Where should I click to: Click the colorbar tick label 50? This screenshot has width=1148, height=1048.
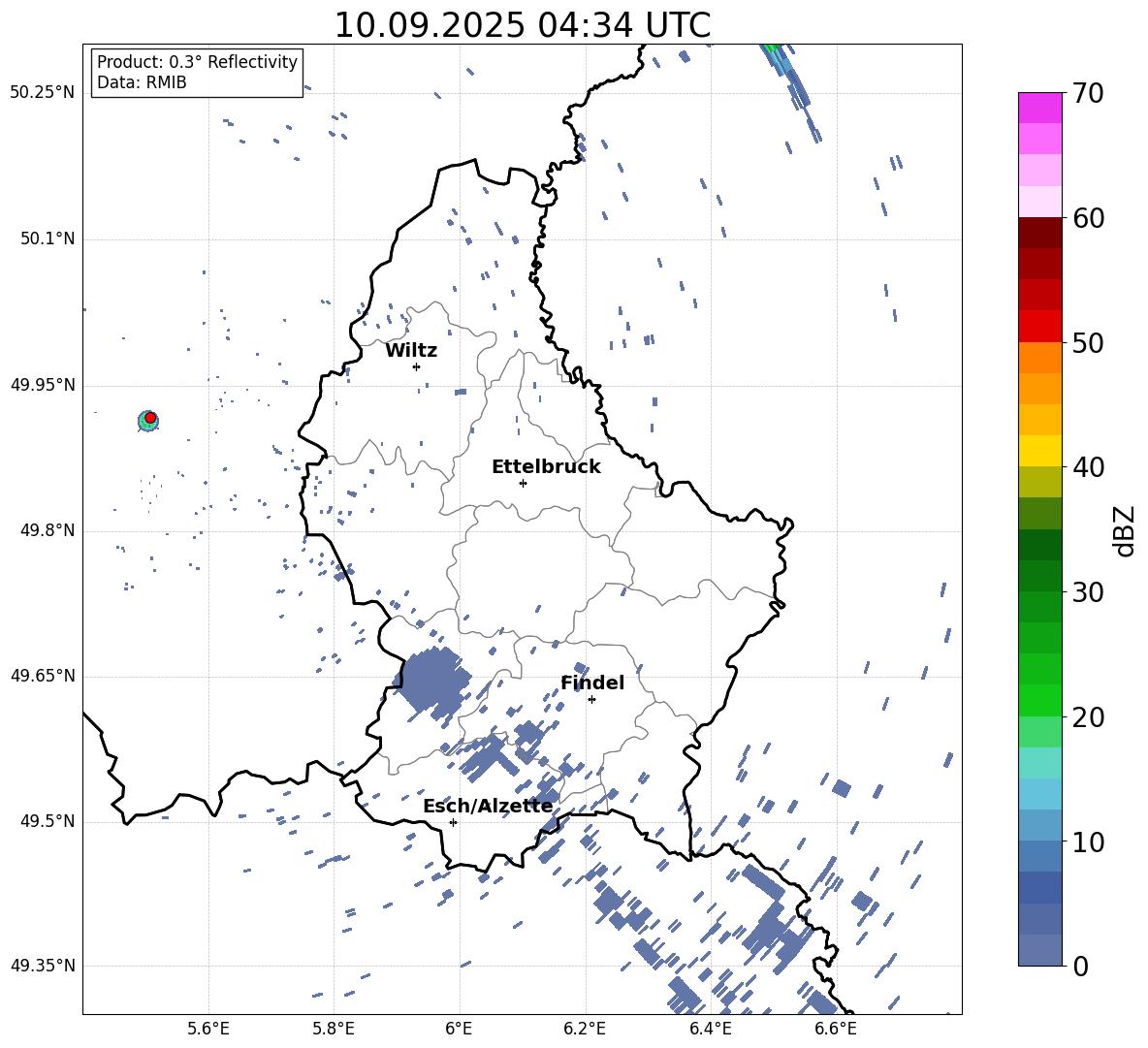pyautogui.click(x=1088, y=342)
